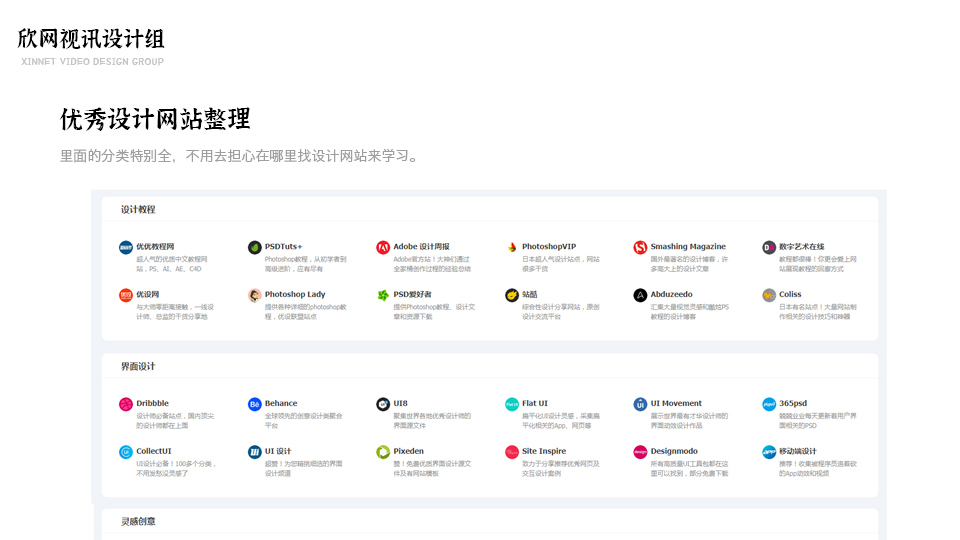
Task: Visit the Abduzeedo link
Action: click(x=671, y=294)
